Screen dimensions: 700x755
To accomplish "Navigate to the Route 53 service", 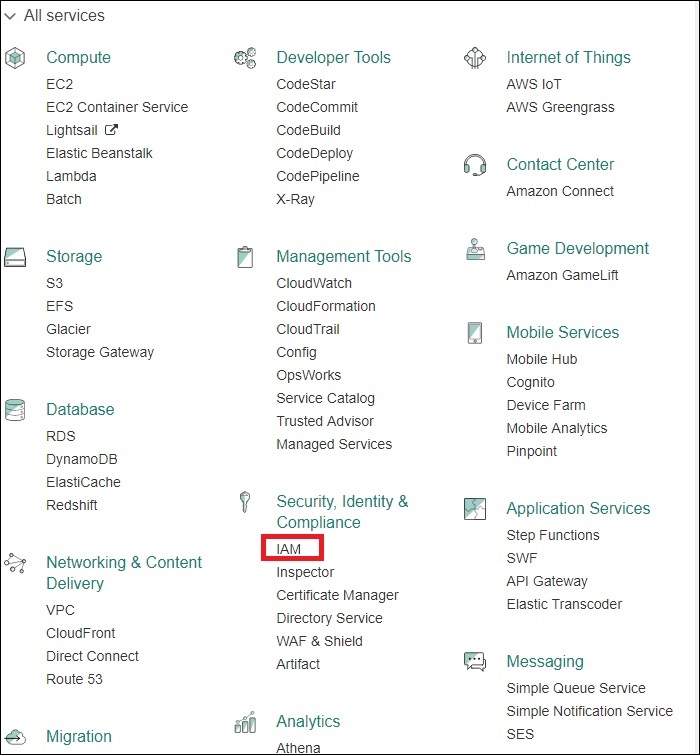I will tap(74, 679).
